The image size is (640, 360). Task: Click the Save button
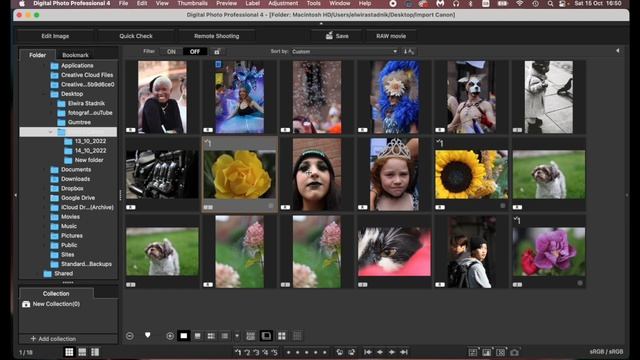click(337, 36)
